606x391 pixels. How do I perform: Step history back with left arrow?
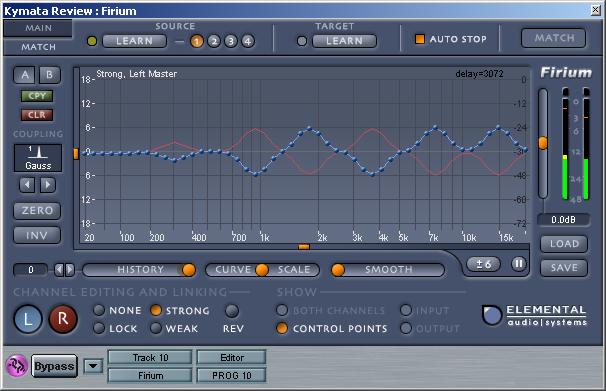pos(59,270)
